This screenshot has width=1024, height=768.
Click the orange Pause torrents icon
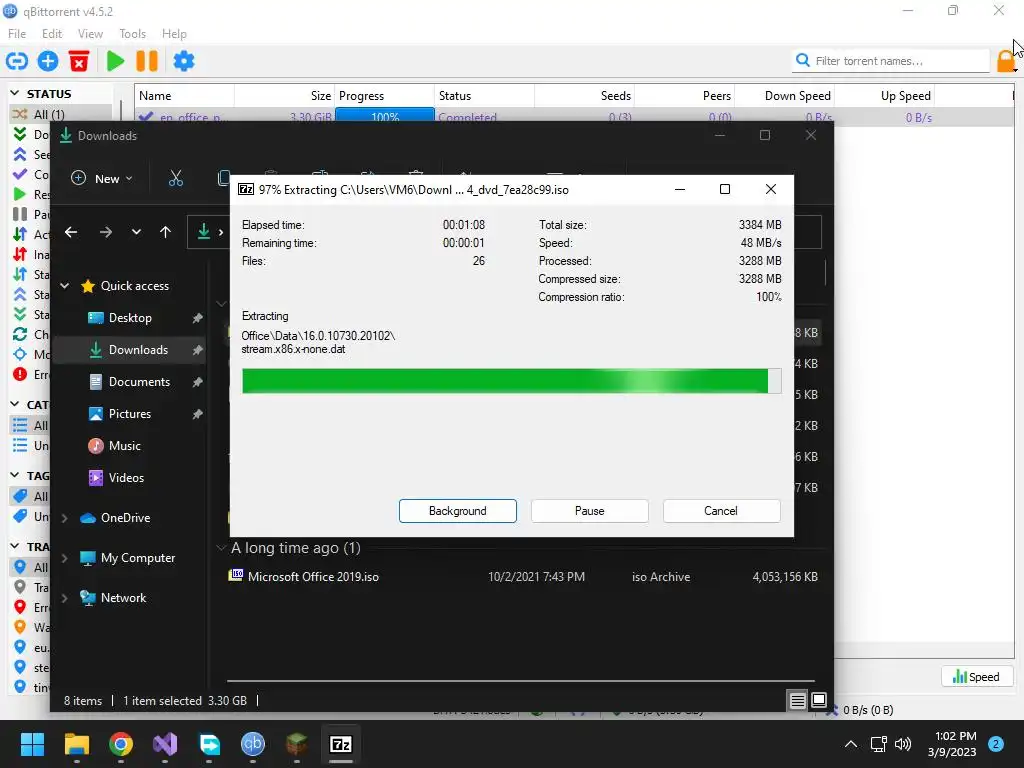pyautogui.click(x=147, y=61)
